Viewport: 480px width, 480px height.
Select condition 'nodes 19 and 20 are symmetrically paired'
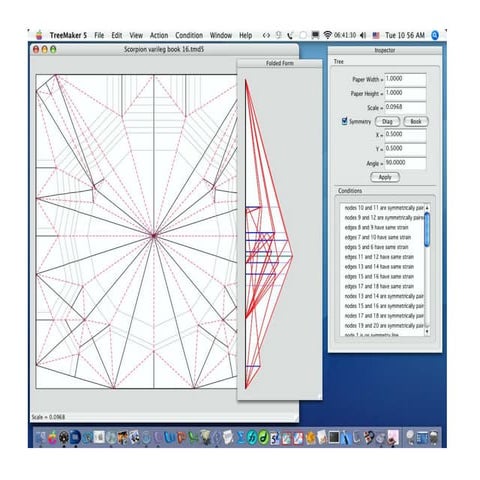point(384,325)
